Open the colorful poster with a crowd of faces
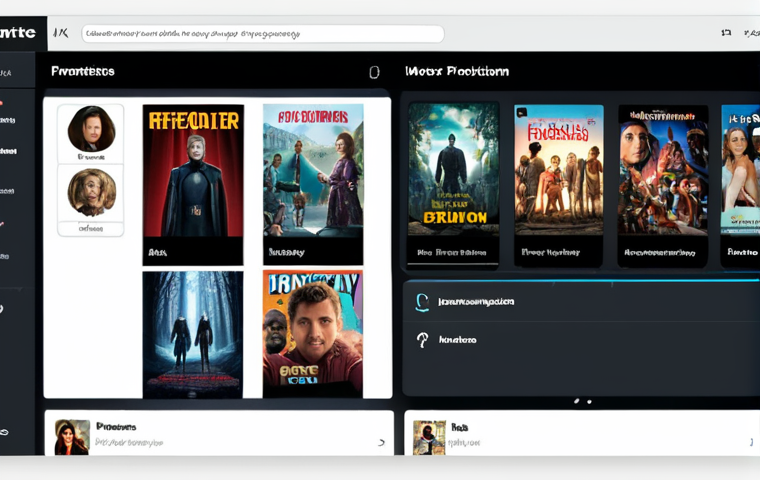760x480 pixels. (663, 170)
